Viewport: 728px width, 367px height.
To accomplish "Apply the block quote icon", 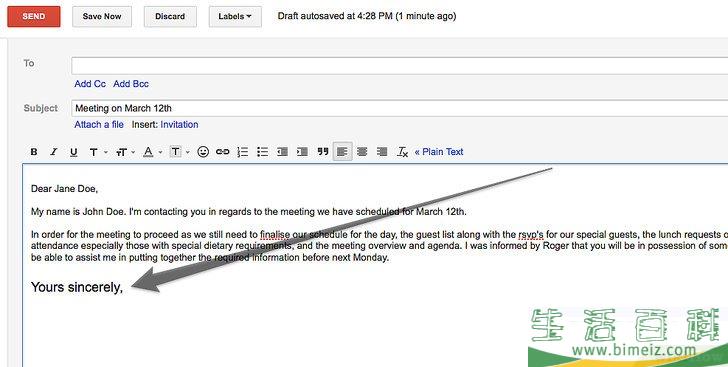I will pyautogui.click(x=323, y=152).
